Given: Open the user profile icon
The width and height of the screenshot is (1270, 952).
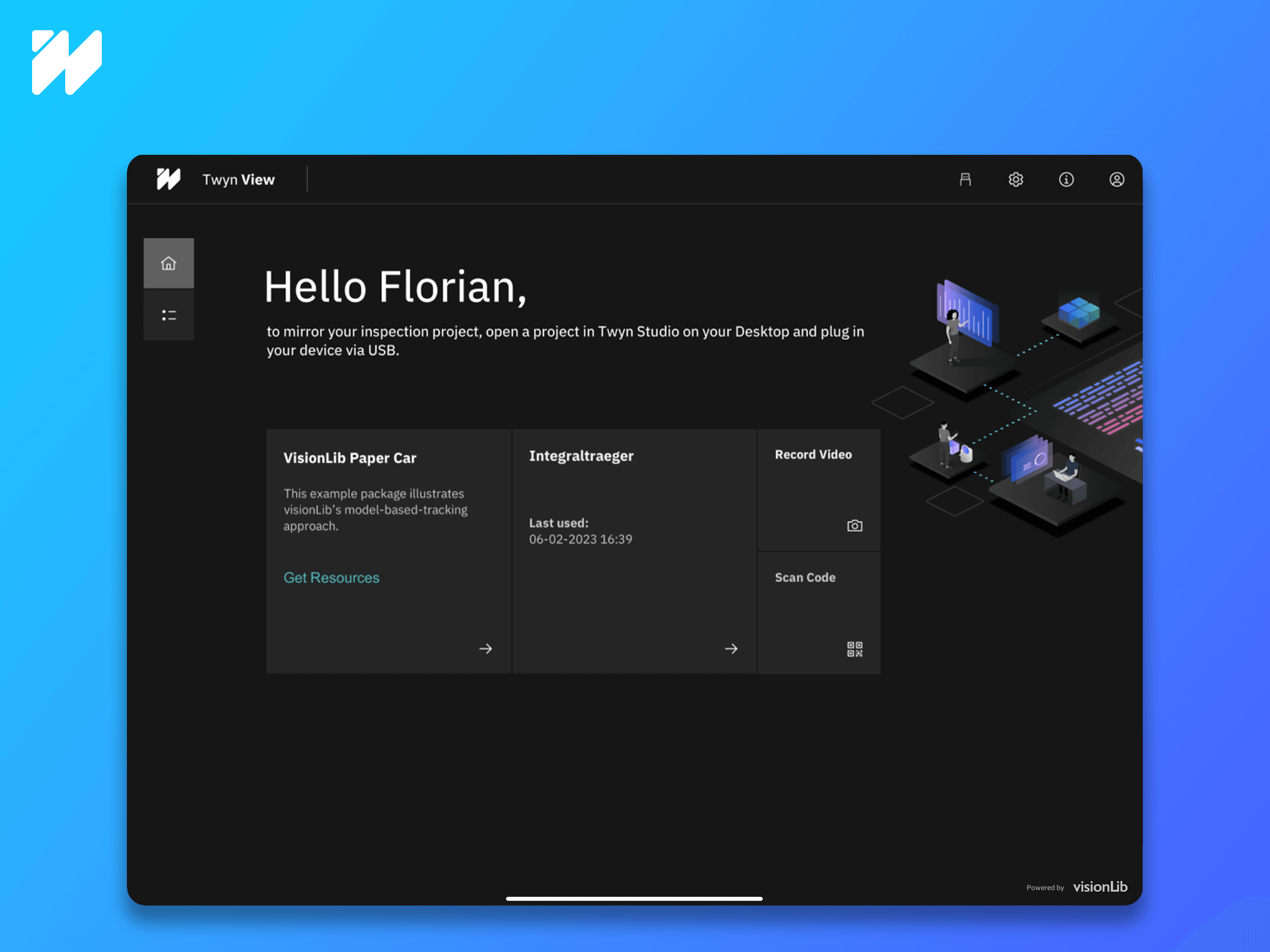Looking at the screenshot, I should [x=1117, y=180].
